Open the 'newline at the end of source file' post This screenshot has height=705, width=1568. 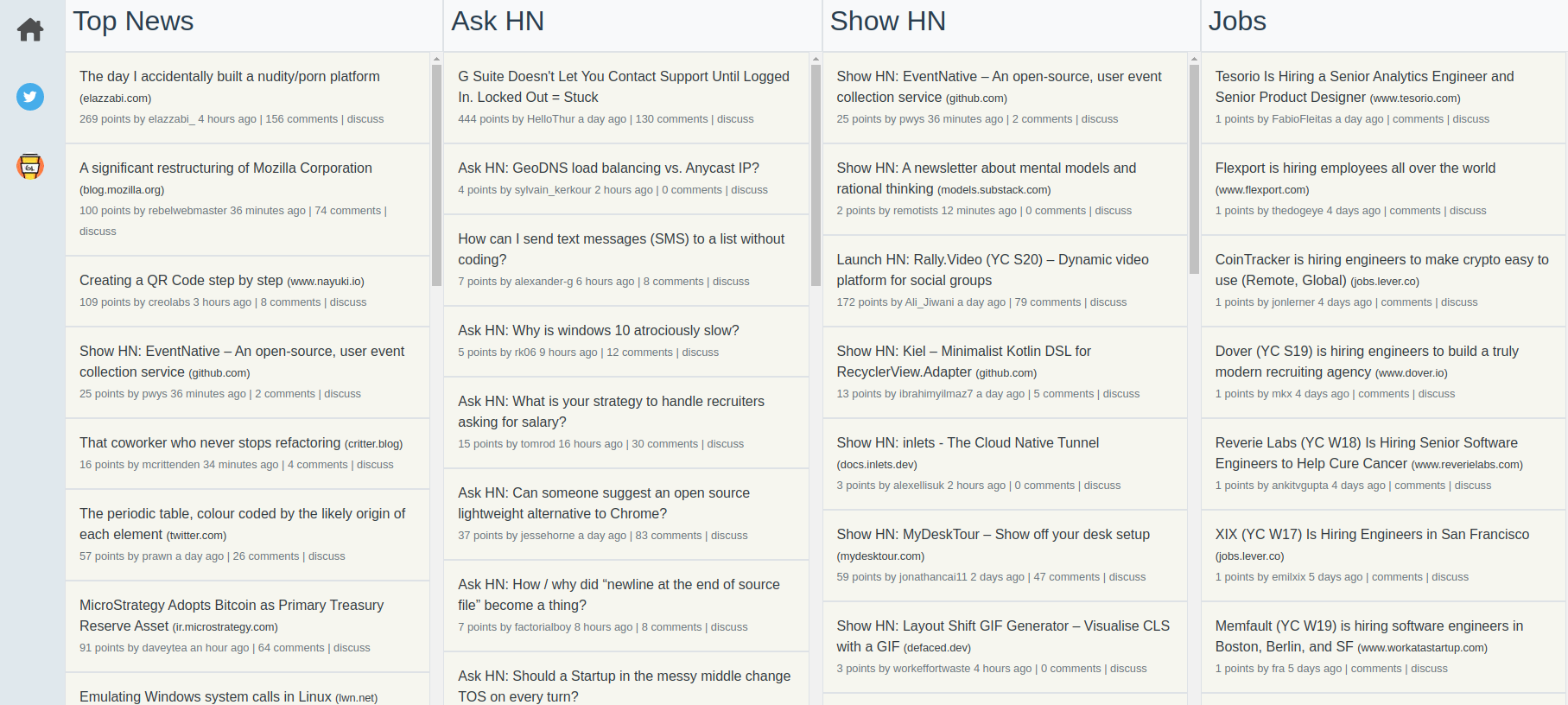[619, 594]
